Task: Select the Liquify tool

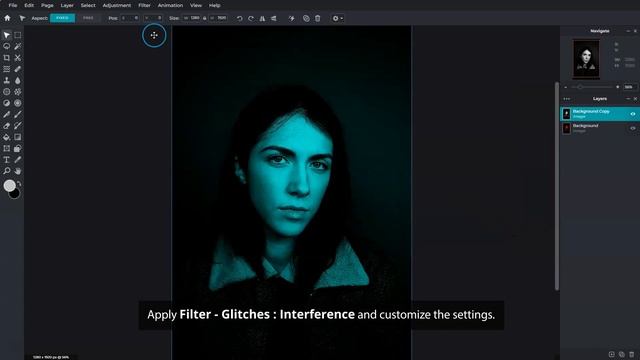Action: point(7,69)
